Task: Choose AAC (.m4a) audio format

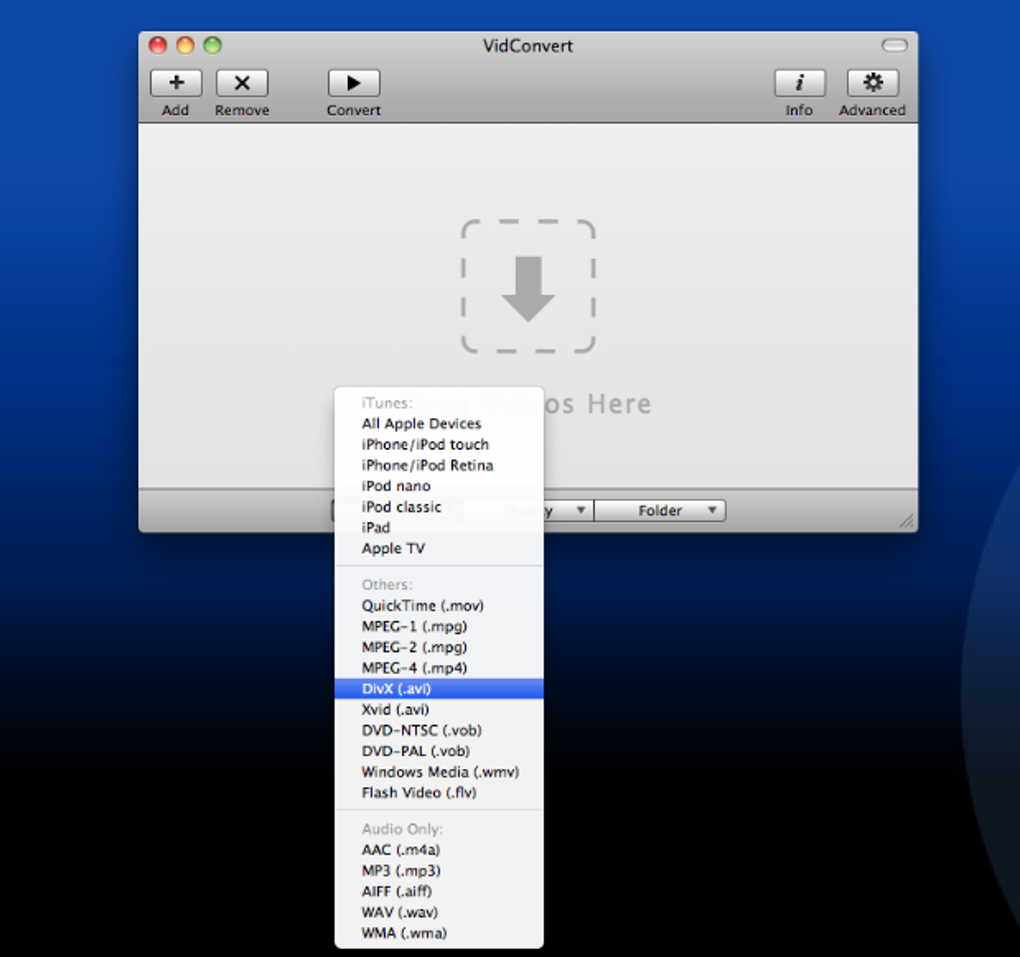Action: 439,850
